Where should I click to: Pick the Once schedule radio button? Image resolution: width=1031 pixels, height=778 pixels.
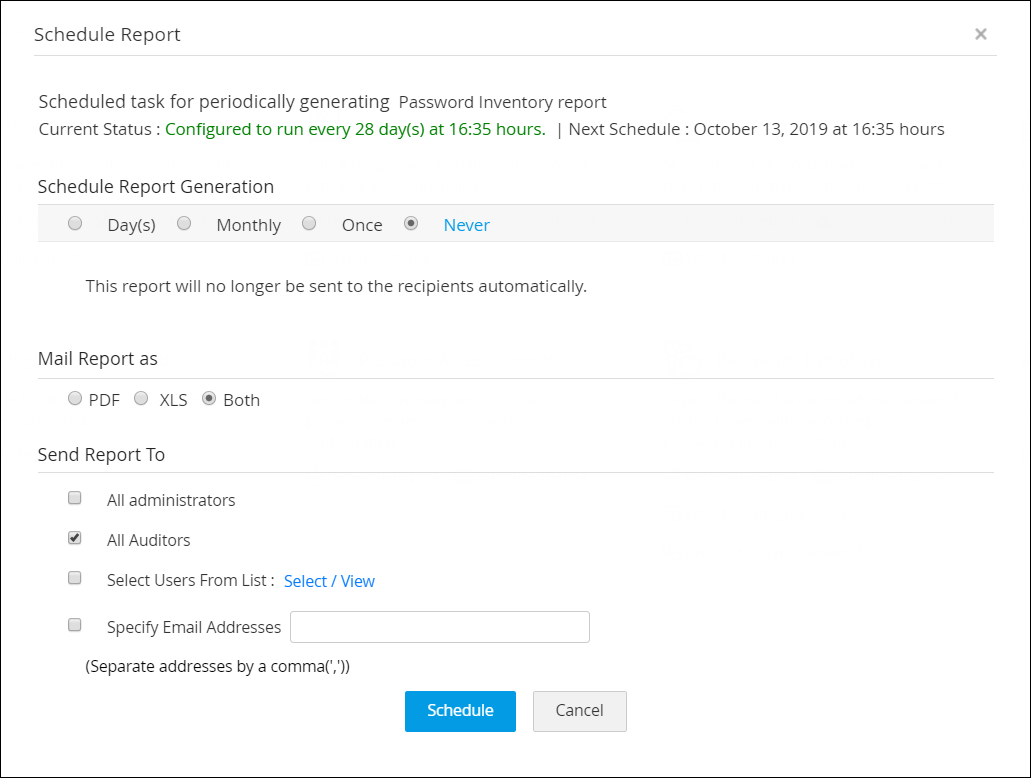(x=309, y=224)
